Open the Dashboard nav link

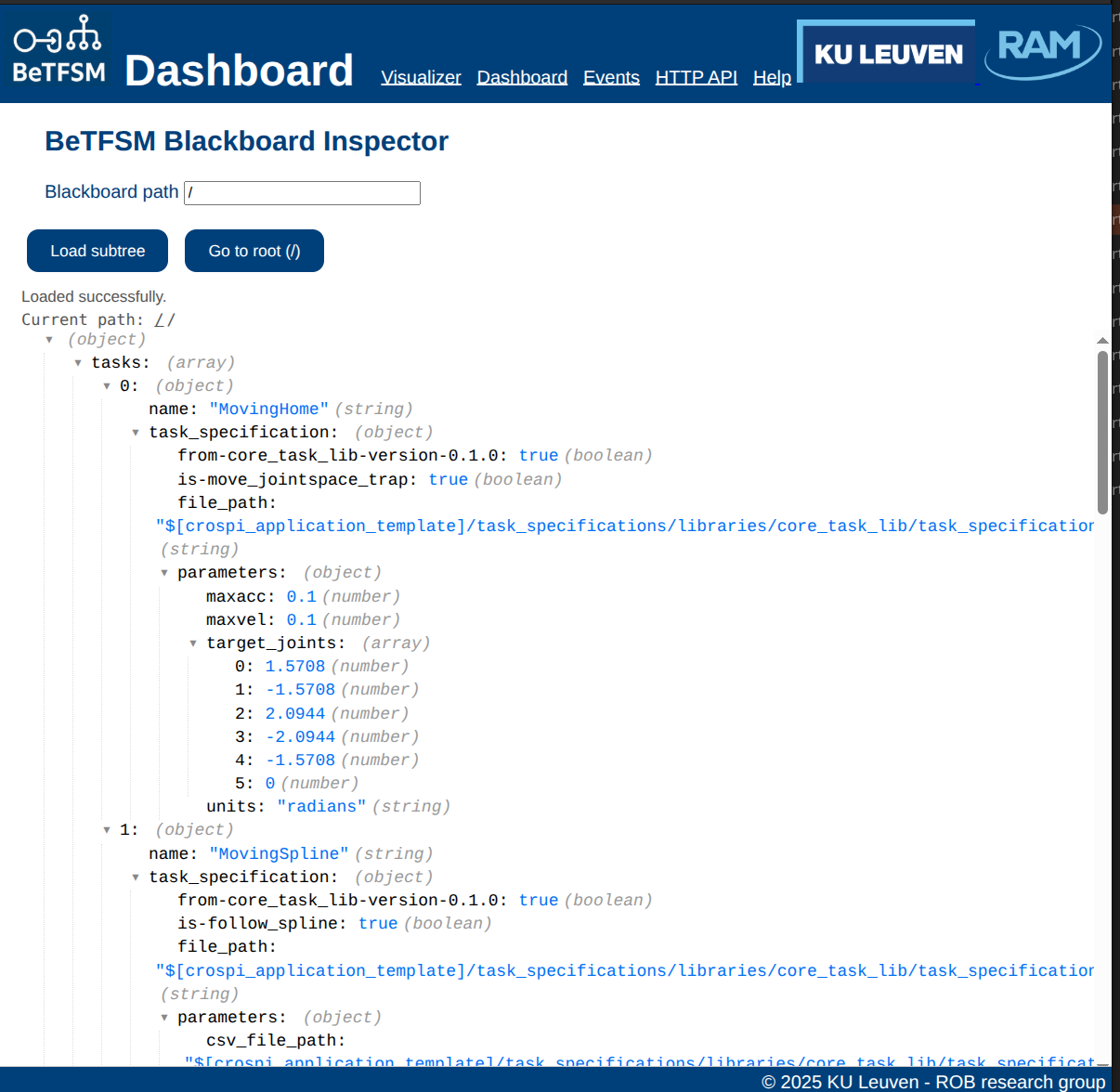[522, 77]
